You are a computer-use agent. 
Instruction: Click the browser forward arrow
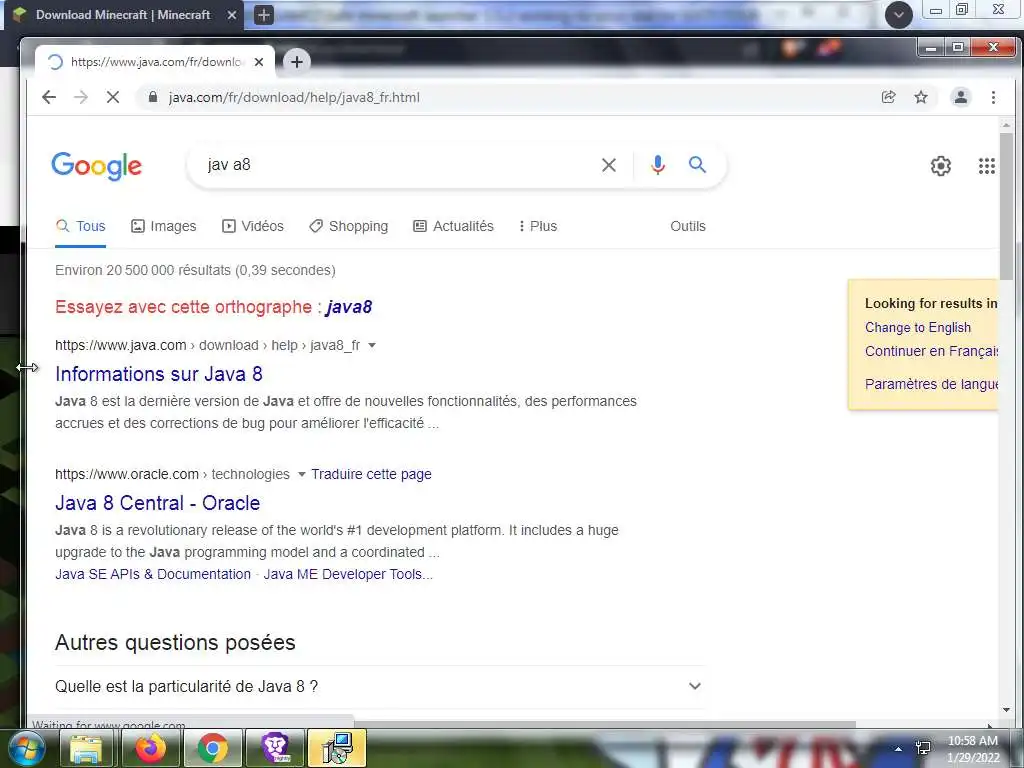81,97
